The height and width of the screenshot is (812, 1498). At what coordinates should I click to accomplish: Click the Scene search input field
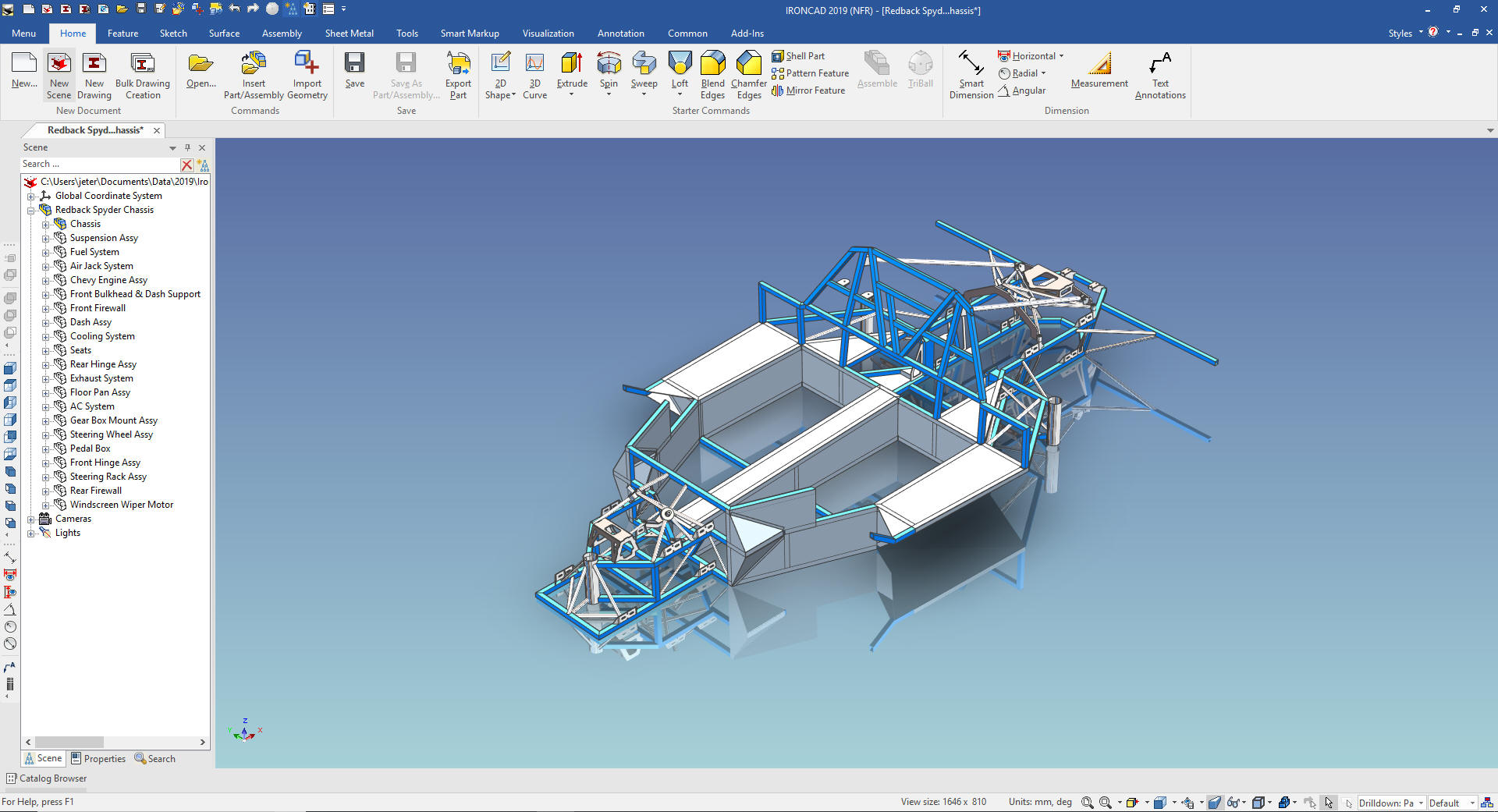point(100,165)
